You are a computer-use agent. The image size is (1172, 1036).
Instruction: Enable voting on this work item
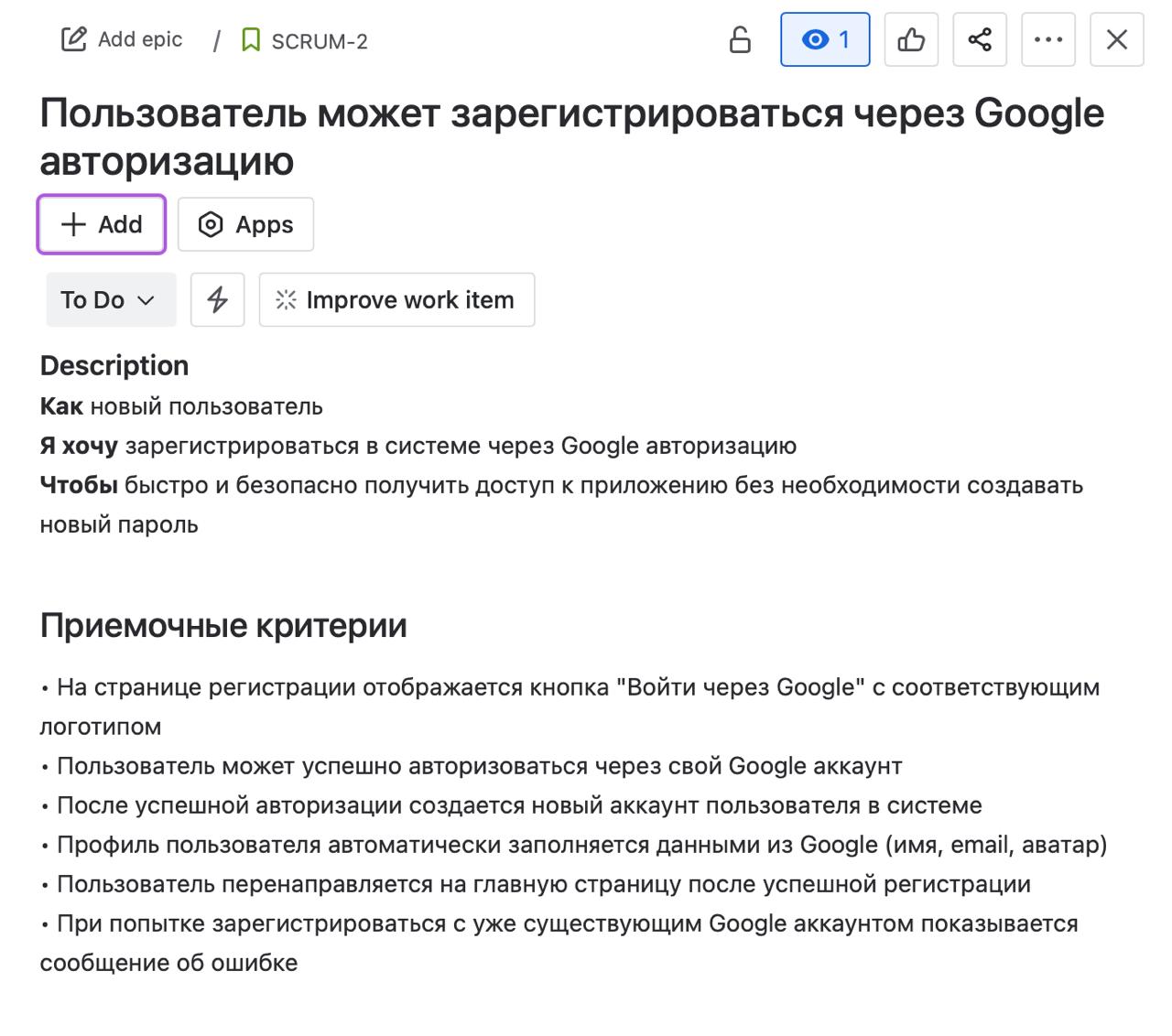pos(910,39)
